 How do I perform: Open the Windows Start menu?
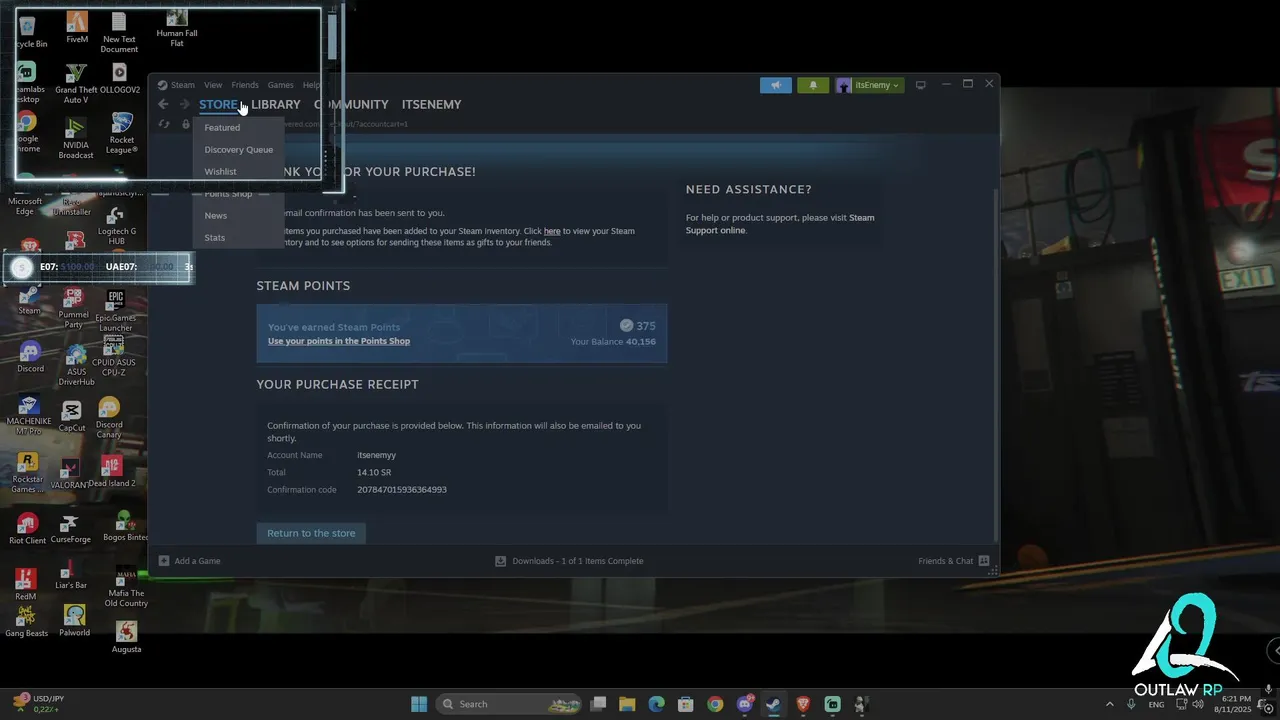pos(419,704)
